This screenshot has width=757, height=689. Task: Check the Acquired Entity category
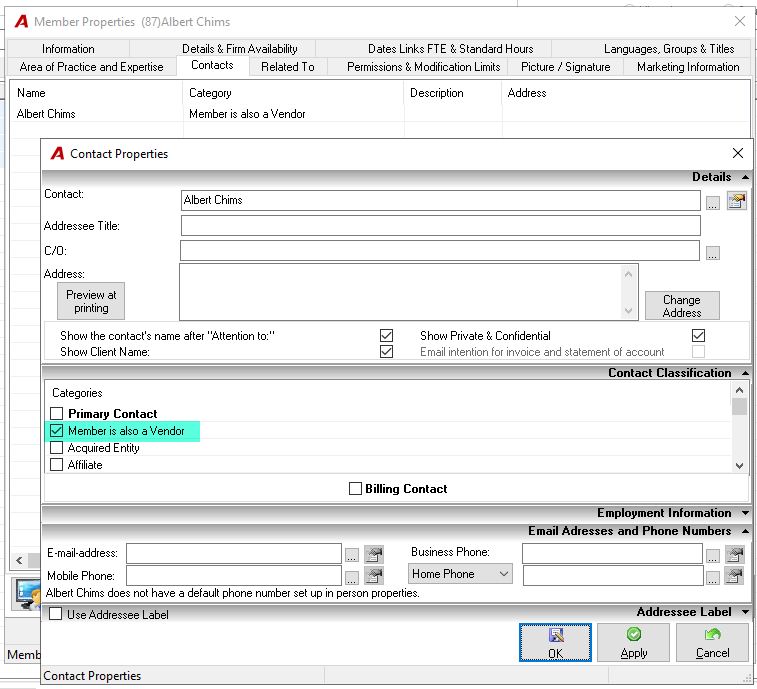pos(56,448)
